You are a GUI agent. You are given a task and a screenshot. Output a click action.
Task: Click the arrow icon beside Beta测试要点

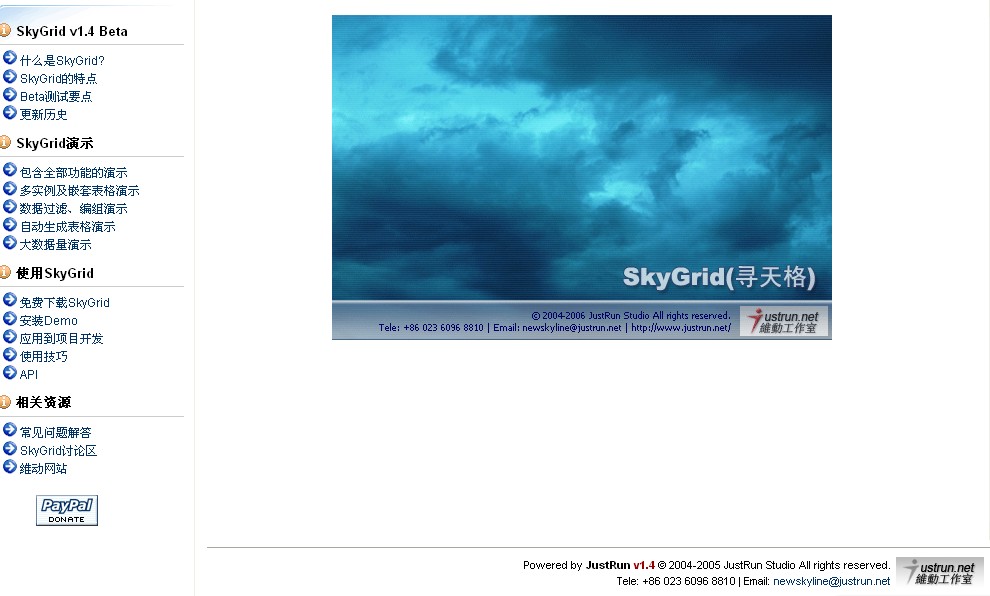[9, 95]
